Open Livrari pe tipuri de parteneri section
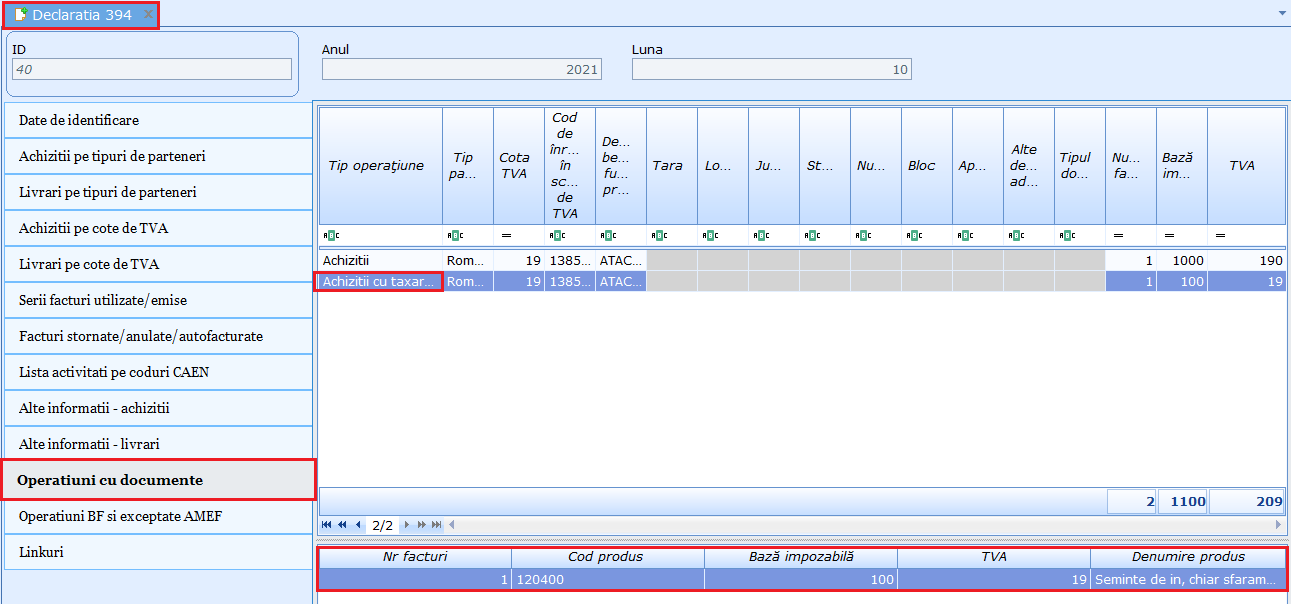 pos(158,192)
